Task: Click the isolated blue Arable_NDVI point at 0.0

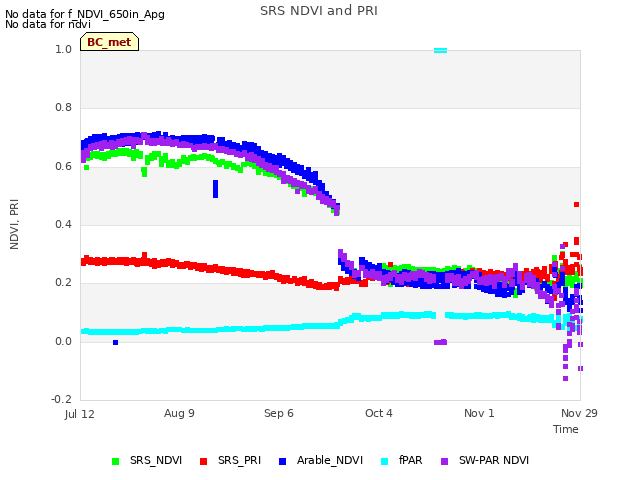Action: [x=116, y=342]
